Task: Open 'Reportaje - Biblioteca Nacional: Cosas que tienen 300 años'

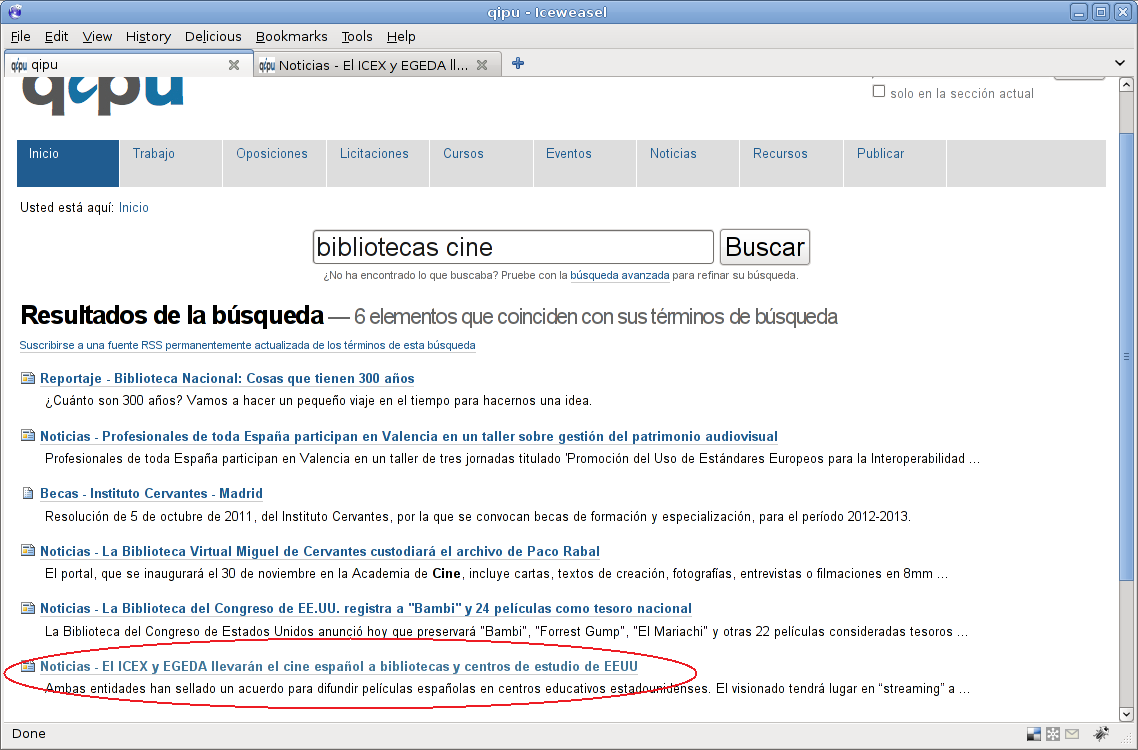Action: coord(227,378)
